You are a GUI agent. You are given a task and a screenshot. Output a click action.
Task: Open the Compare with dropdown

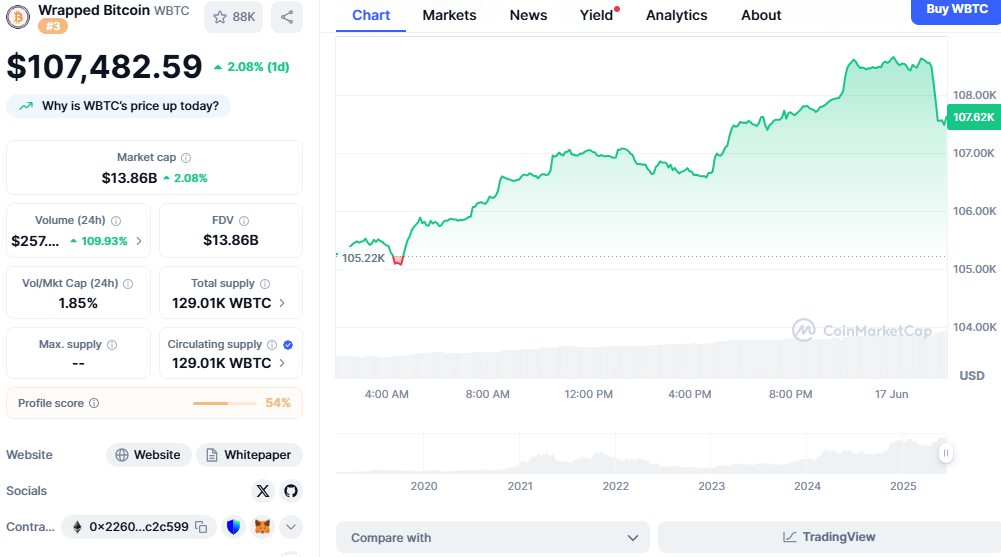(493, 537)
